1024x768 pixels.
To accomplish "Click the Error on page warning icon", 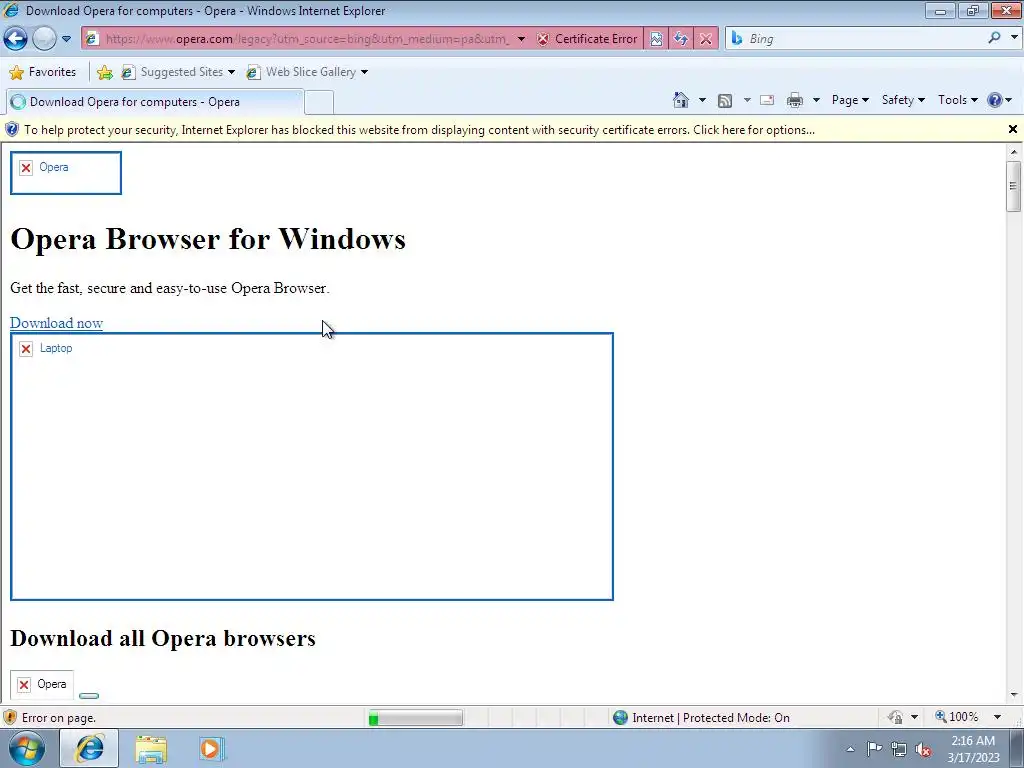I will click(10, 718).
